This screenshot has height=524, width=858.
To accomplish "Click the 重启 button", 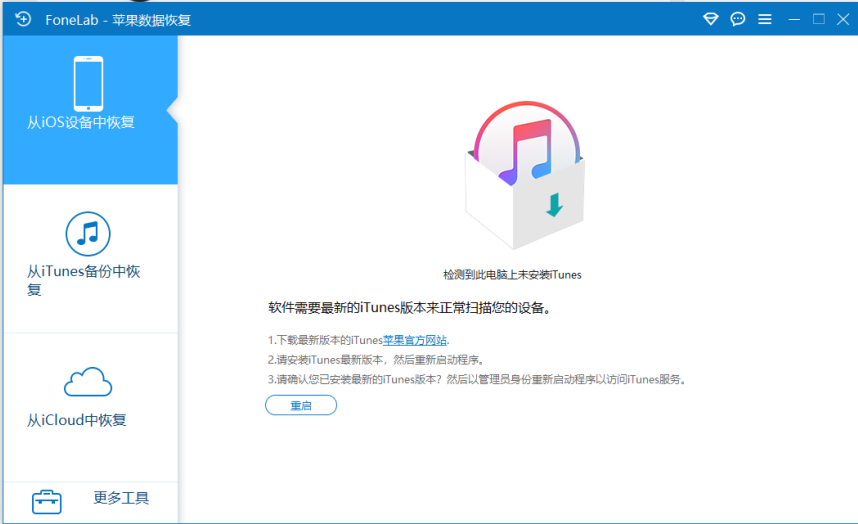I will click(301, 405).
